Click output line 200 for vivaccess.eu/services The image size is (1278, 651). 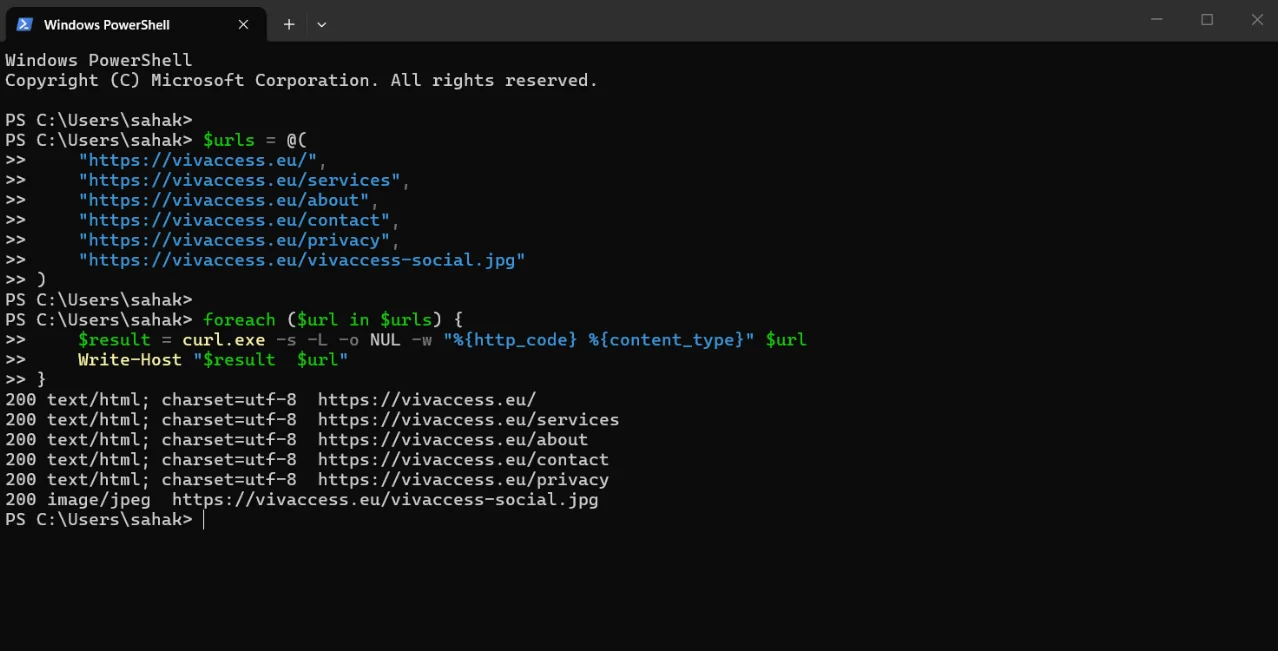pos(312,420)
